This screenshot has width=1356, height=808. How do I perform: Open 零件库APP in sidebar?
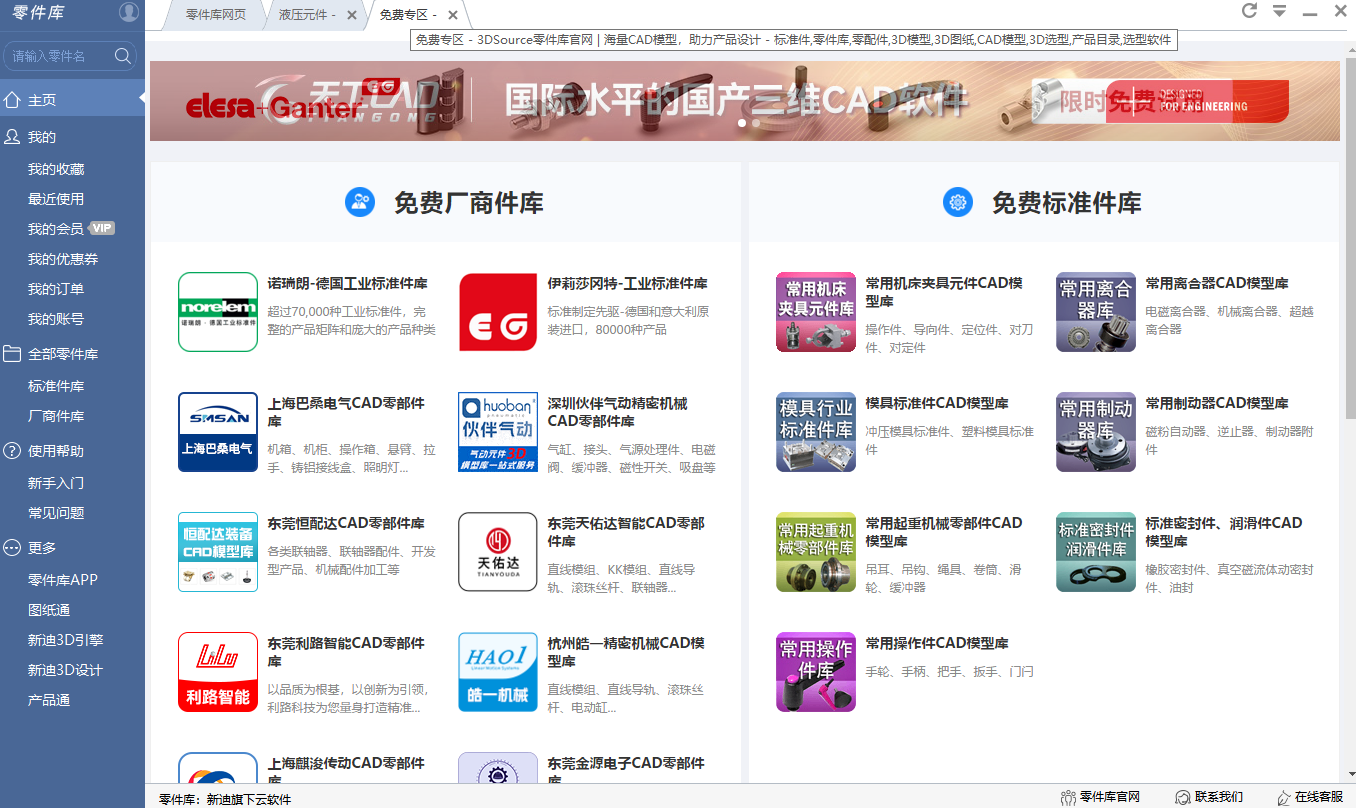(x=63, y=580)
